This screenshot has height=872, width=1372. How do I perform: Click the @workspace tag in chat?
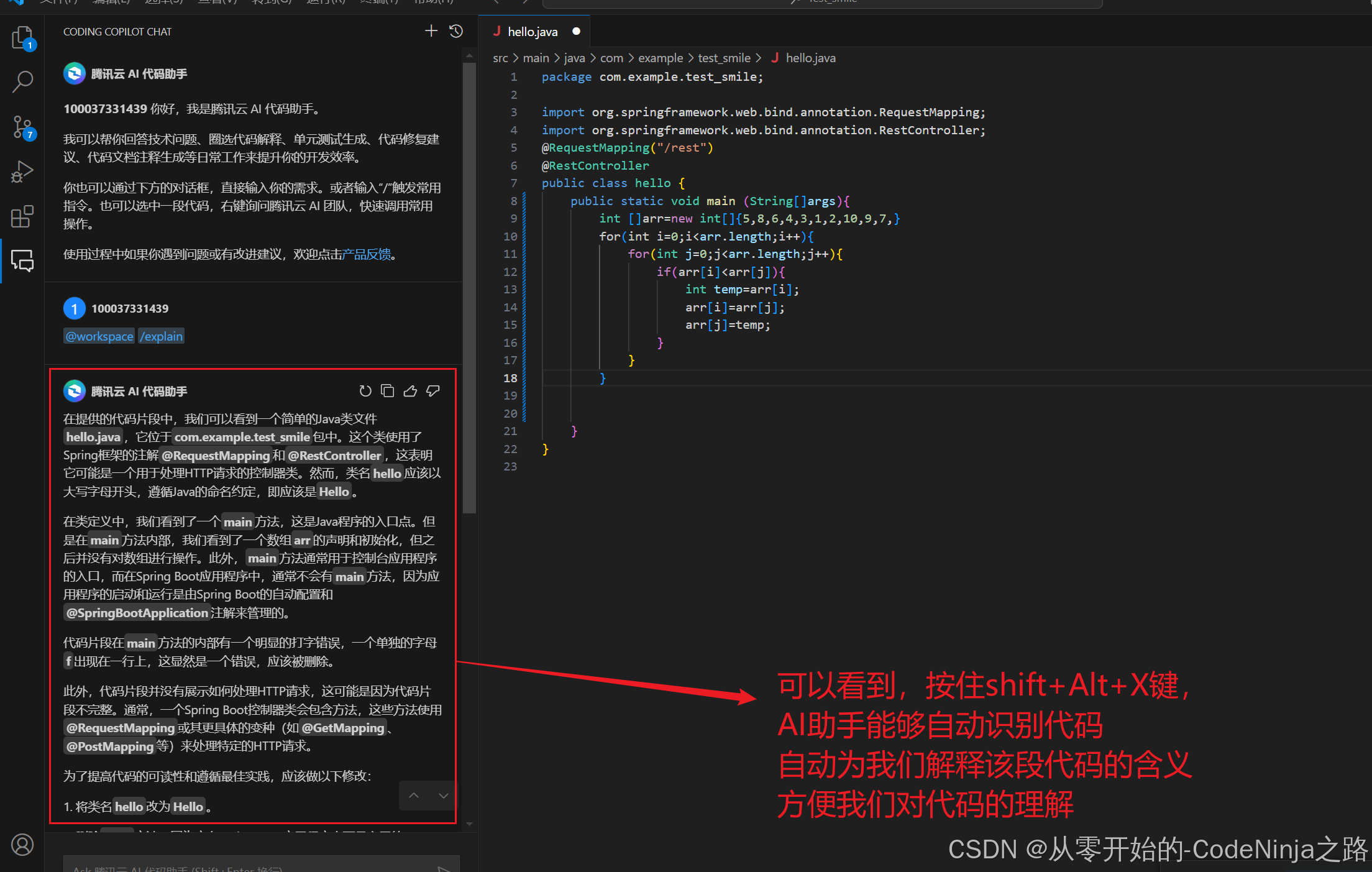(x=99, y=336)
